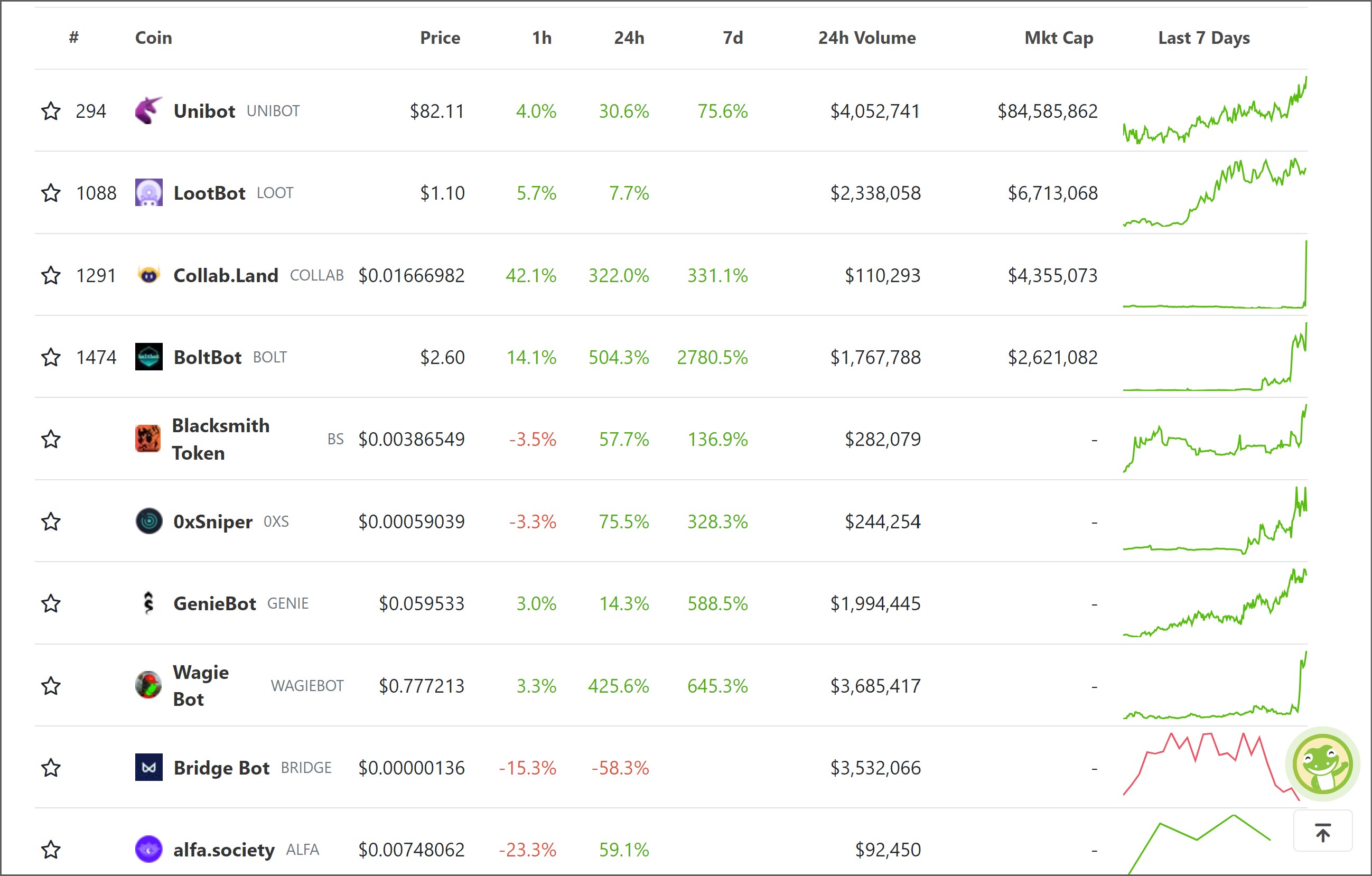Click the Unibot unicorn logo icon

pos(148,110)
